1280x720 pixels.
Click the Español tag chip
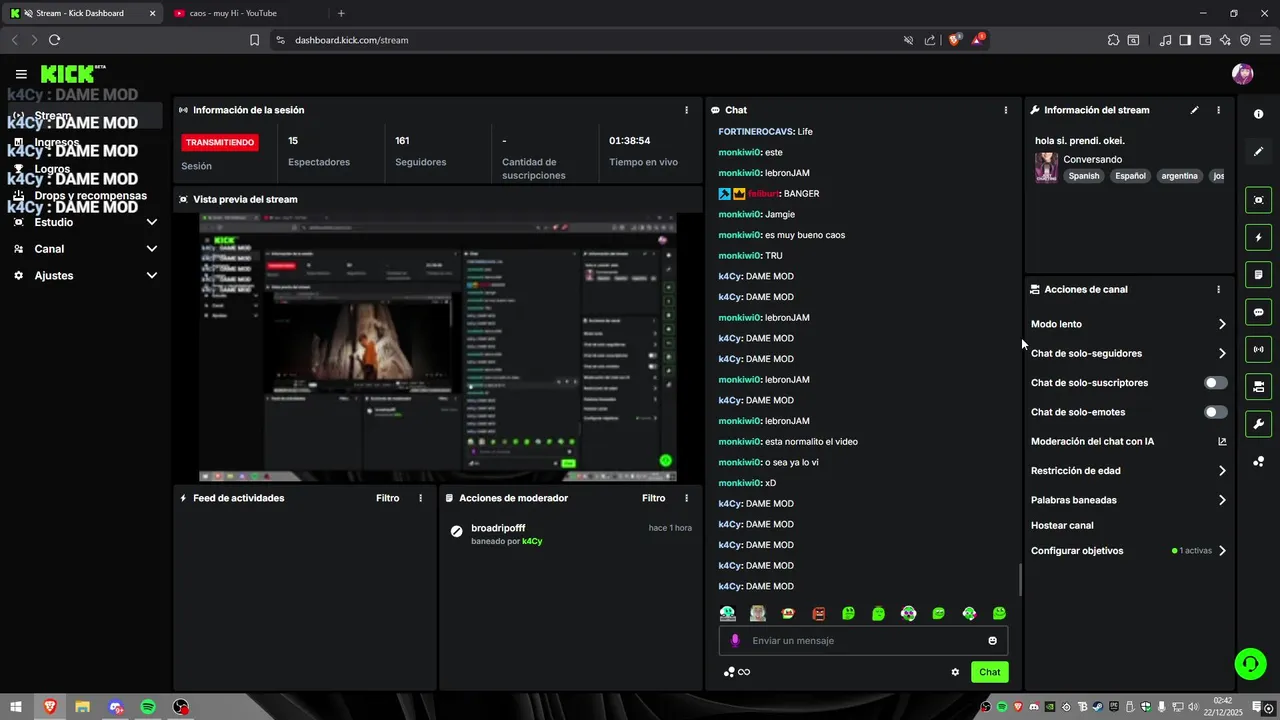click(x=1130, y=176)
